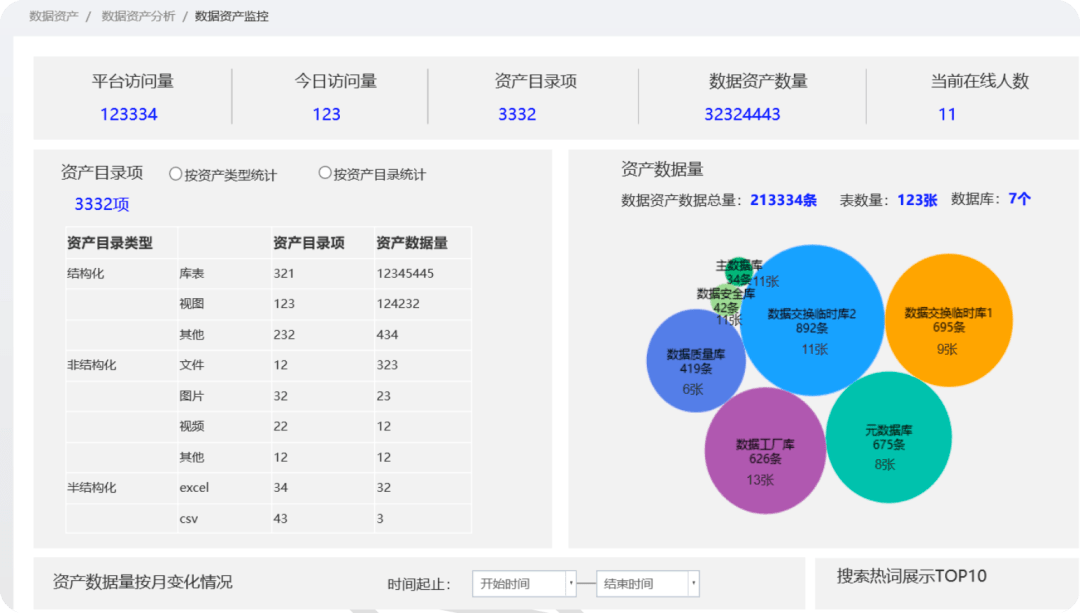Click the 资产目录项 column header
The height and width of the screenshot is (613, 1080).
(309, 243)
